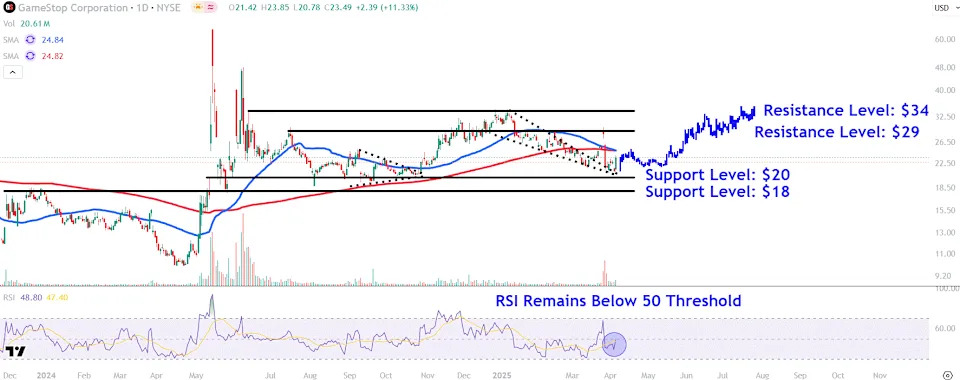
Task: Click the orange market status sun icon
Action: pyautogui.click(x=199, y=8)
